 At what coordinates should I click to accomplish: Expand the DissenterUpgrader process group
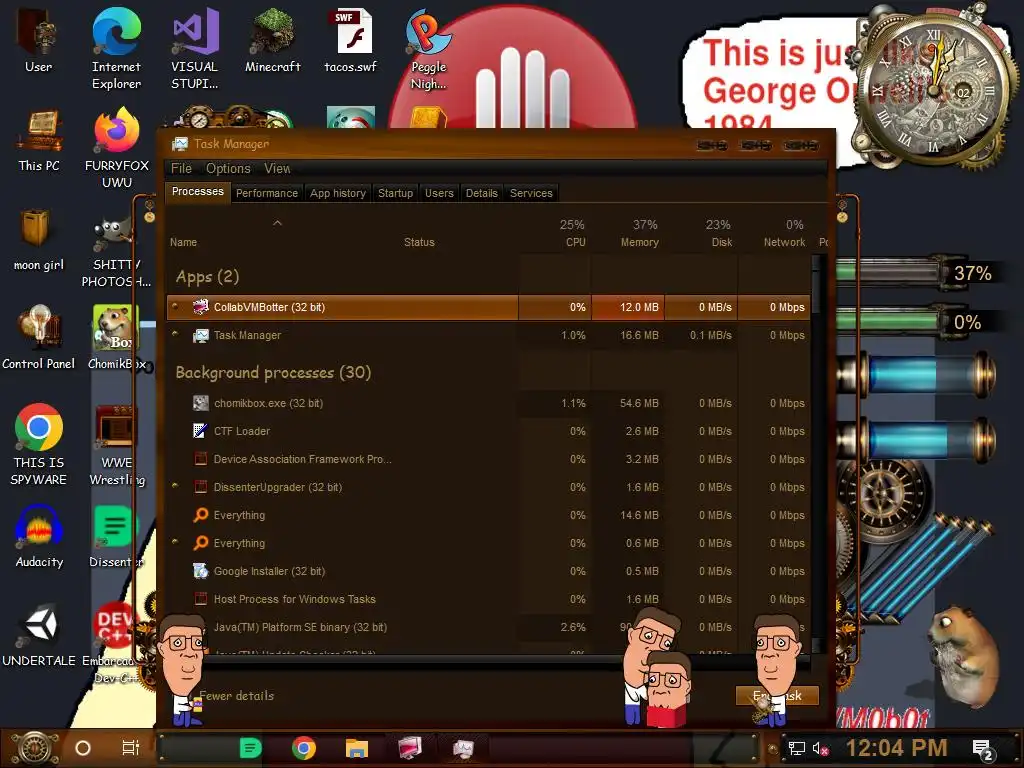[175, 486]
